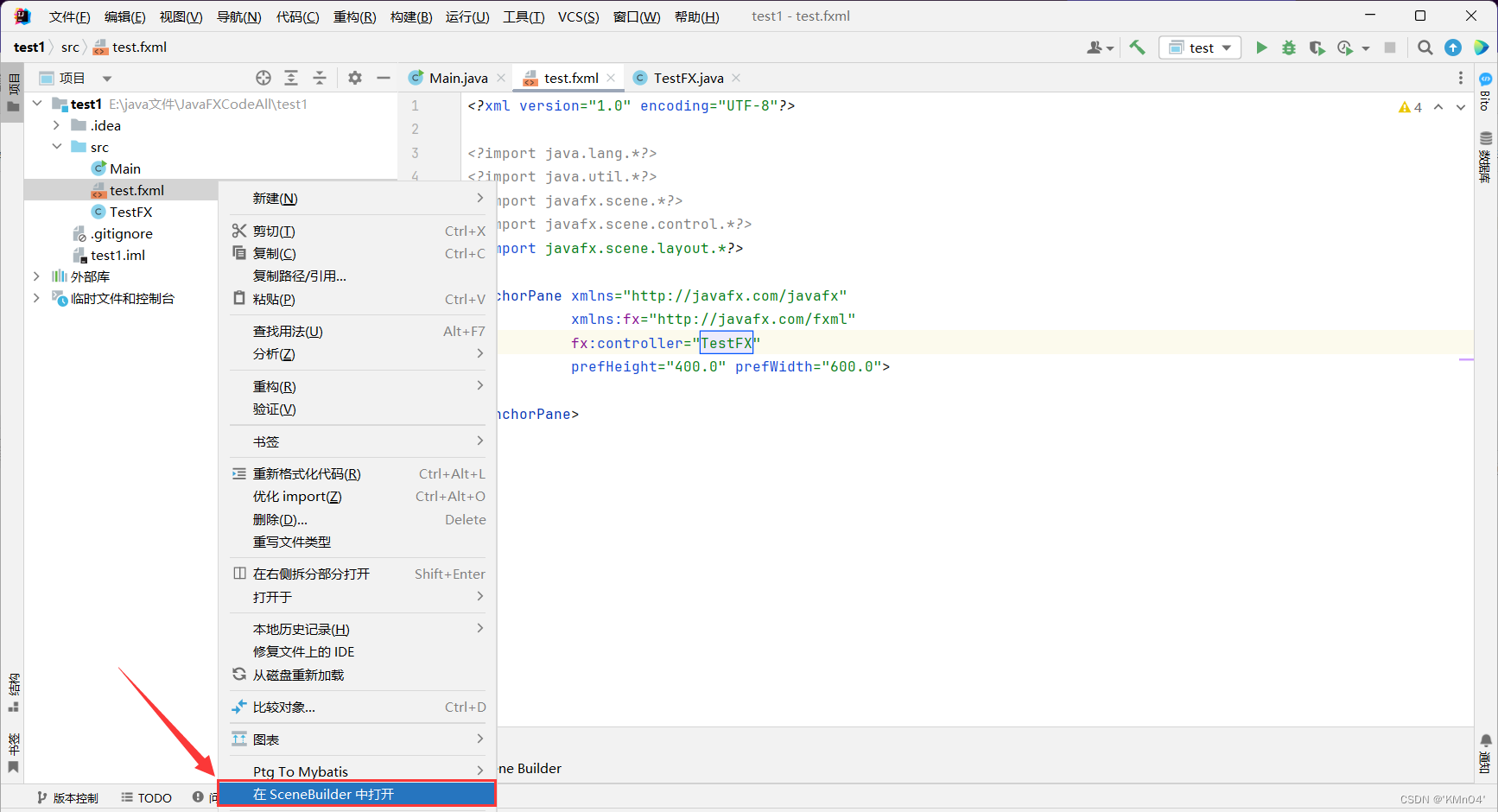Screen dimensions: 1498x812
Task: Click the TestFX controller value in the editor
Action: pos(726,343)
